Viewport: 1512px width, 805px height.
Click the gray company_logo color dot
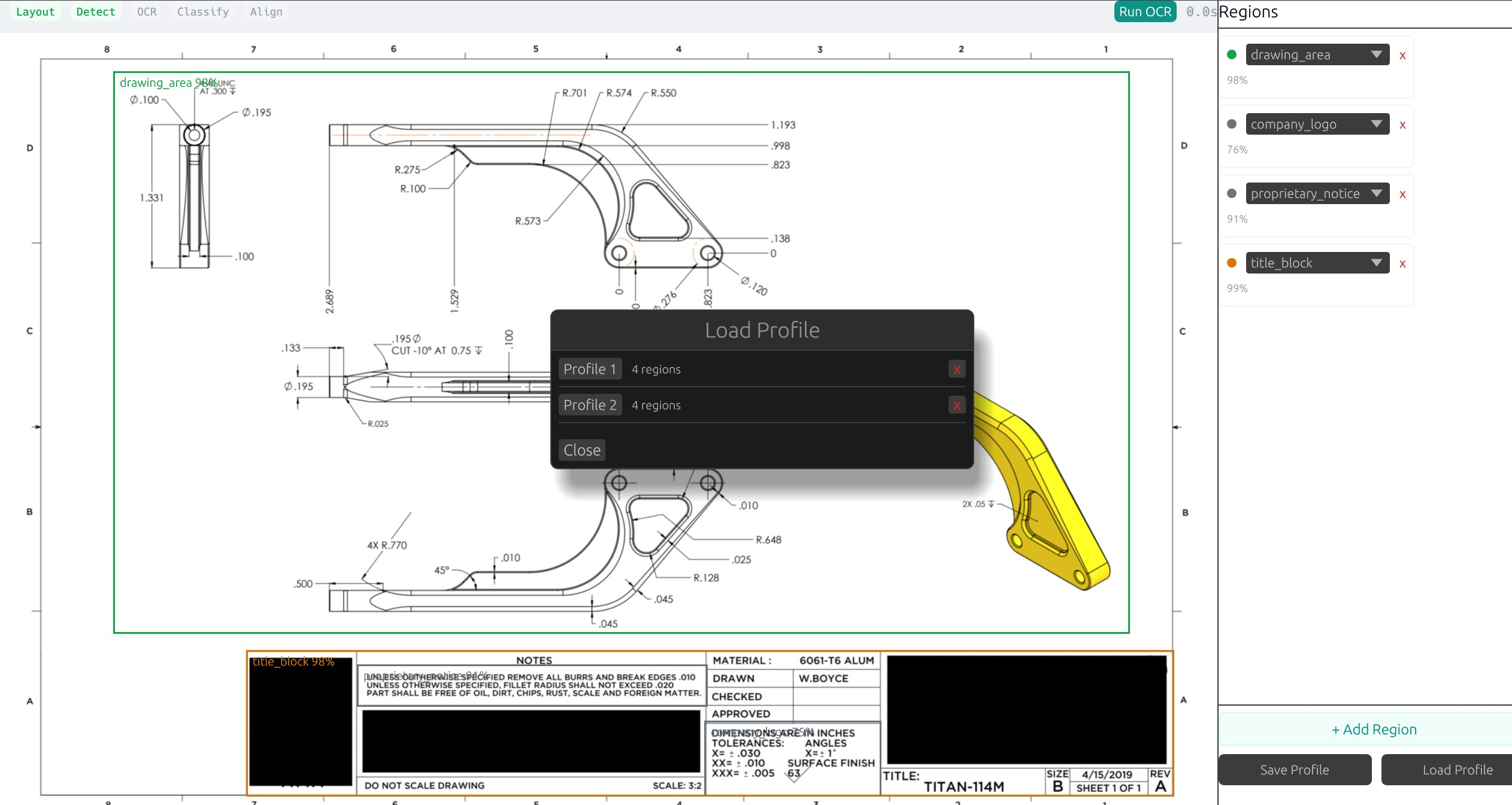(x=1231, y=124)
